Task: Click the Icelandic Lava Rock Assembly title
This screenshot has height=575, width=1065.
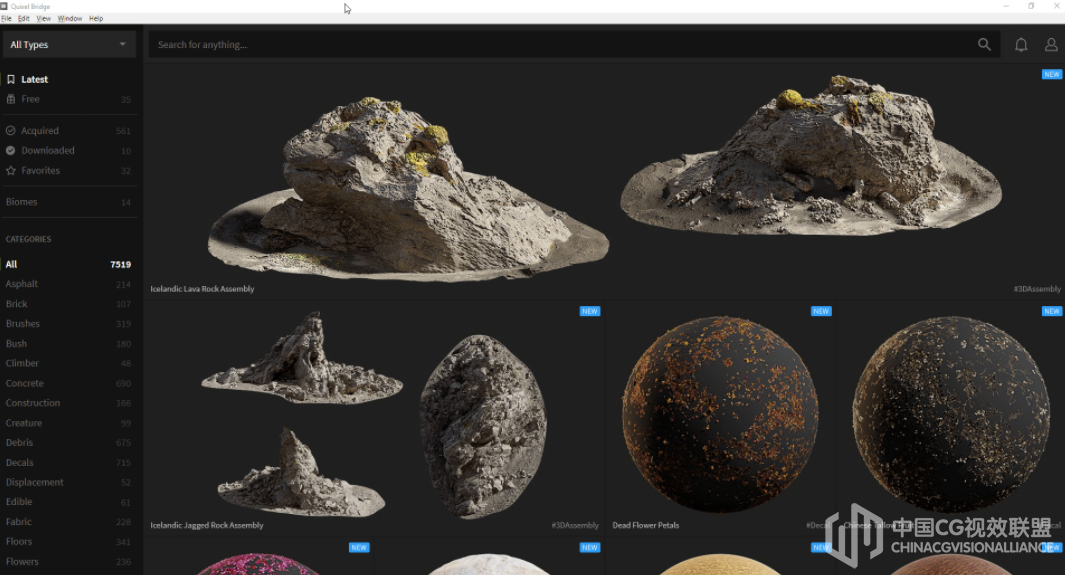Action: coord(202,289)
